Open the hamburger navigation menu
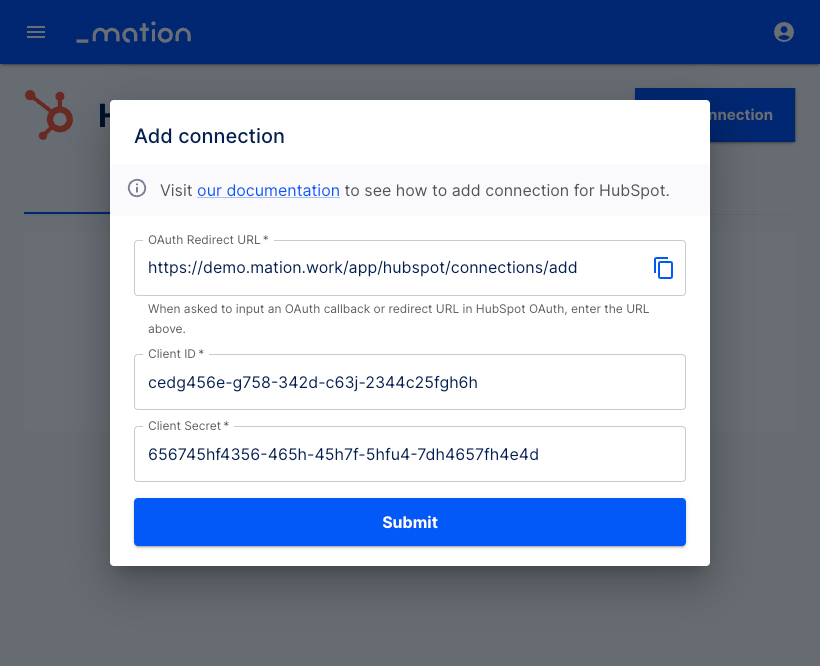Viewport: 820px width, 666px height. click(36, 32)
